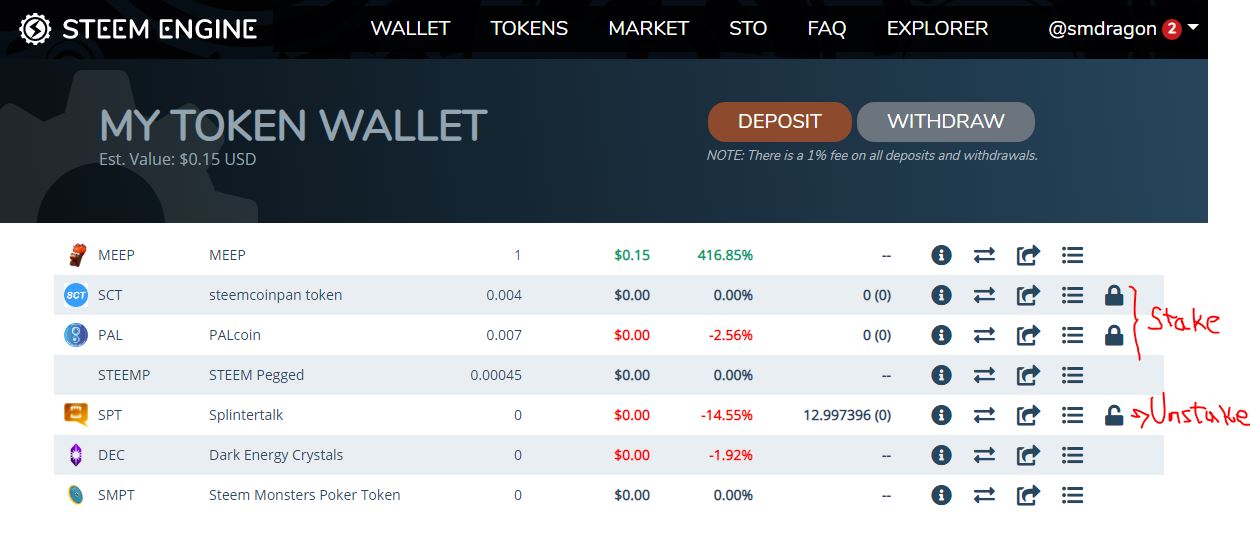
Task: Show info for STEEM Pegged
Action: (x=940, y=375)
